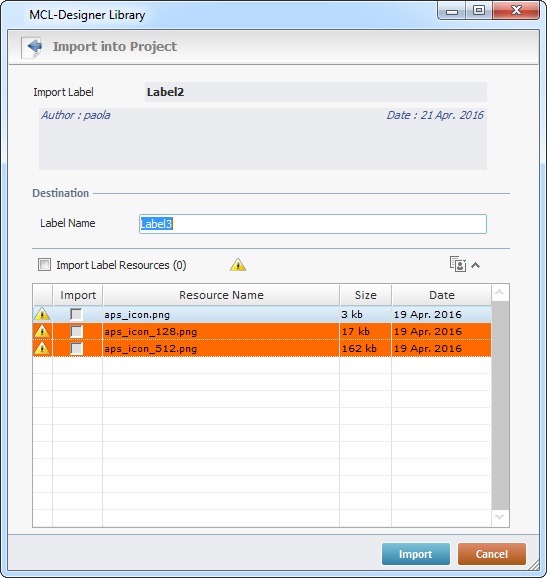Enable Import Label Resources checkbox
547x578 pixels.
45,265
